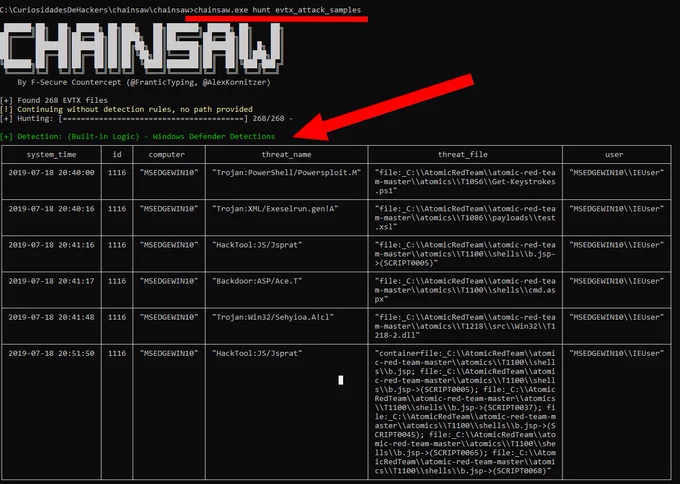Click user MSEDGEWIN10\\IEUser in the 20:40:00 row
The height and width of the screenshot is (484, 680).
[616, 173]
